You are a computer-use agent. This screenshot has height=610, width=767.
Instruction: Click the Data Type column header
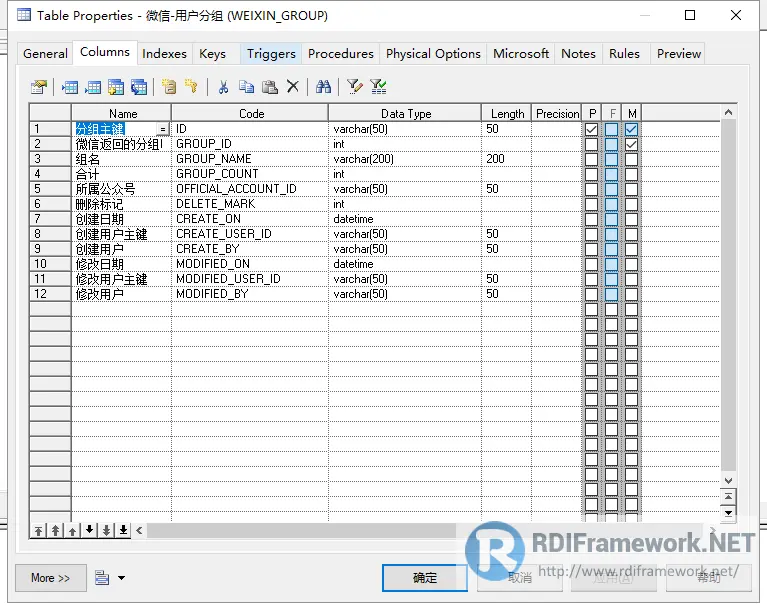pyautogui.click(x=406, y=113)
